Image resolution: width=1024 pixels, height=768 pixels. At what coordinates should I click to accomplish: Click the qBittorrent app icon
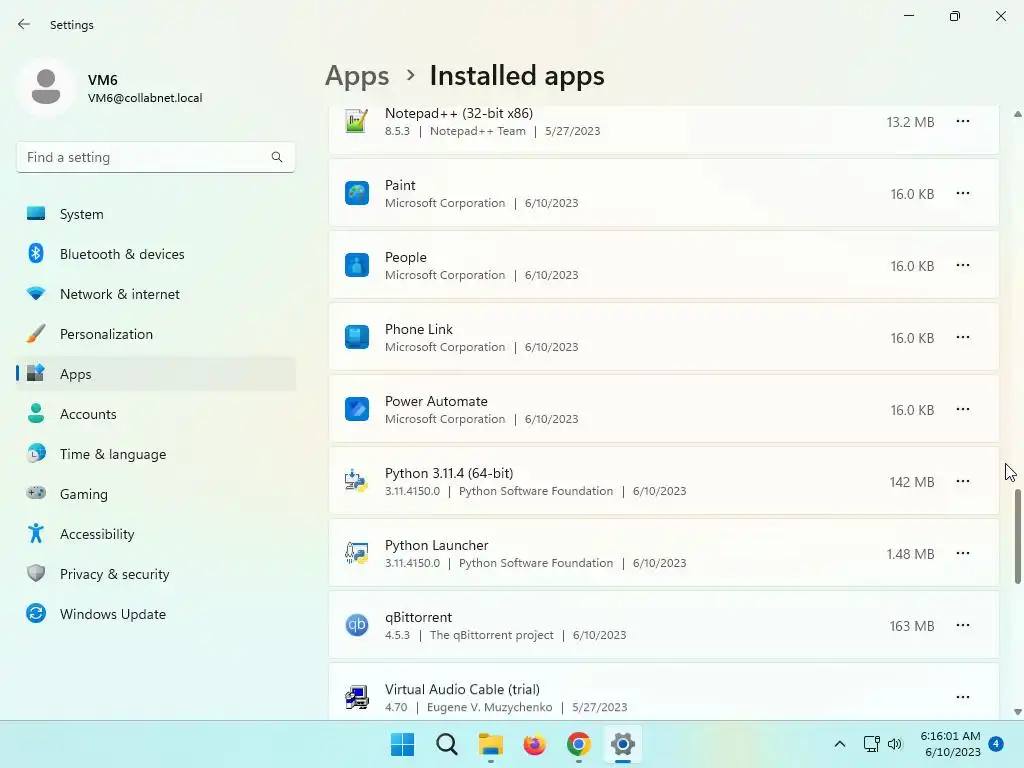point(357,625)
